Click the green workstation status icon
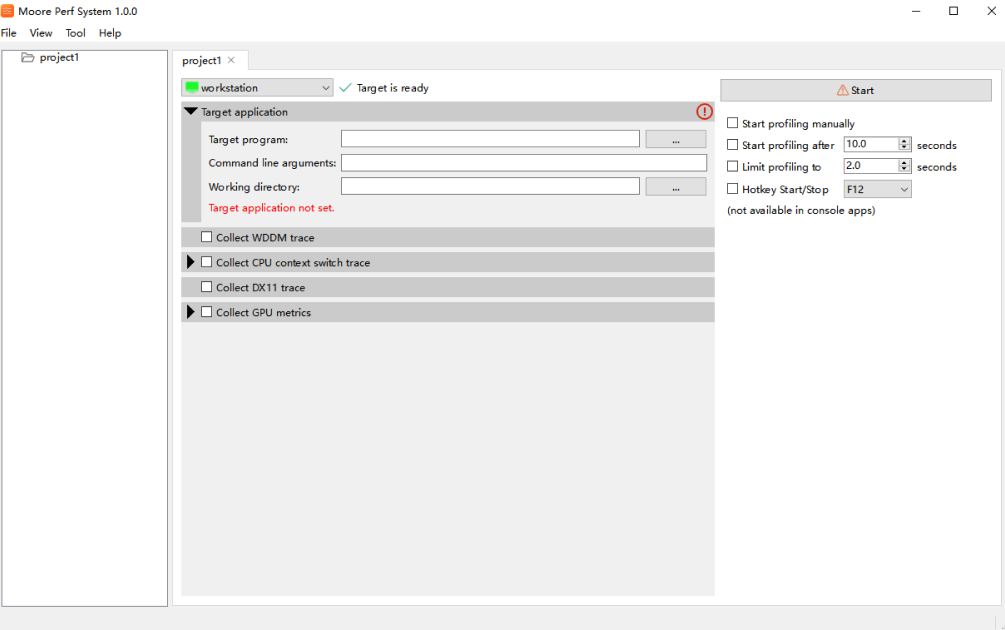The height and width of the screenshot is (630, 1005). tap(192, 88)
